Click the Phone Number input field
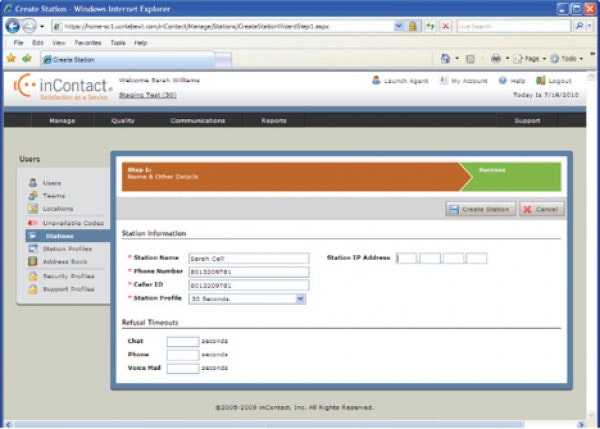Viewport: 600px width, 429px height. point(249,272)
